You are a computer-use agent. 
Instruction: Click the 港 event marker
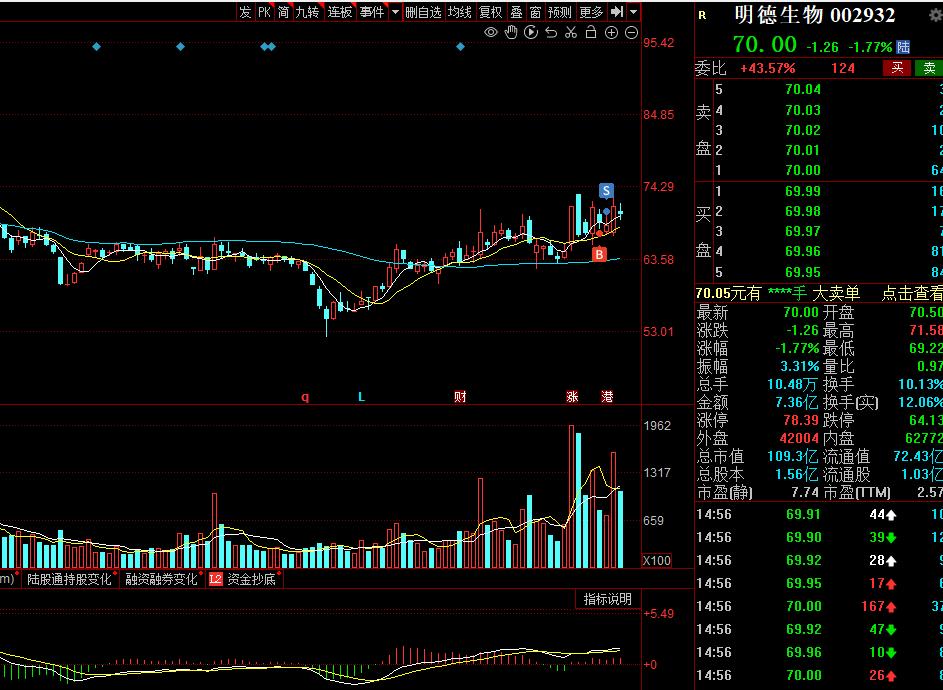[607, 396]
